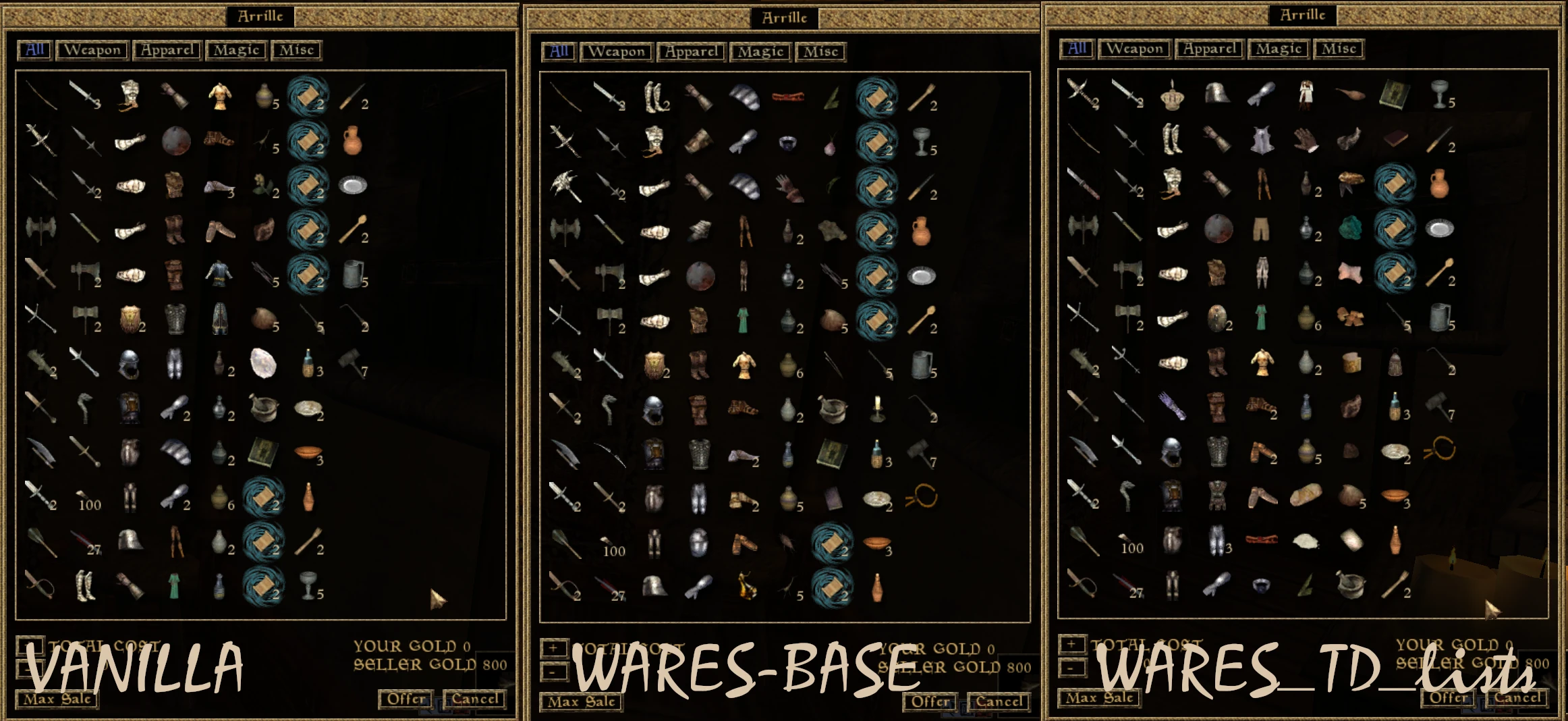Pick the white egg-shaped item in VANILLA panel
The width and height of the screenshot is (1568, 721).
pyautogui.click(x=263, y=363)
